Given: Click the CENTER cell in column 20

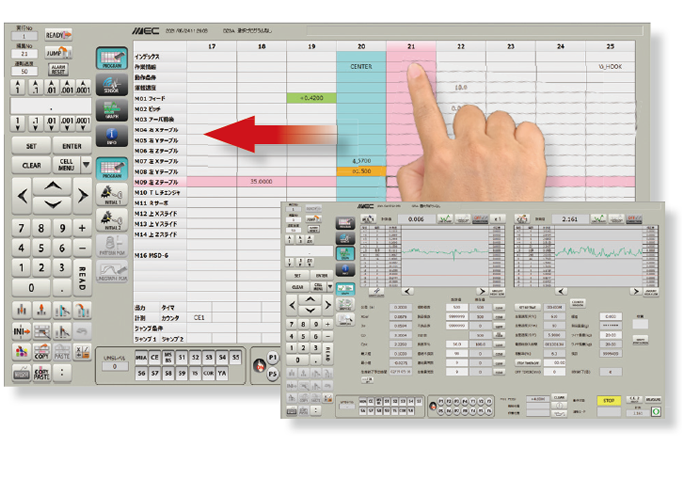Looking at the screenshot, I should pos(361,67).
